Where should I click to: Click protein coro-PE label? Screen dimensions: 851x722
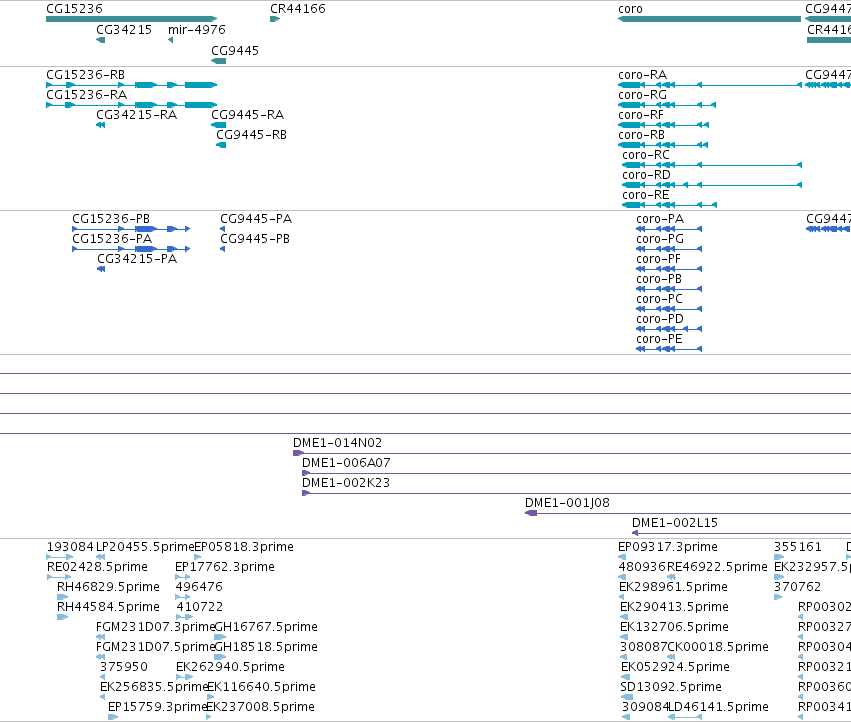click(659, 339)
